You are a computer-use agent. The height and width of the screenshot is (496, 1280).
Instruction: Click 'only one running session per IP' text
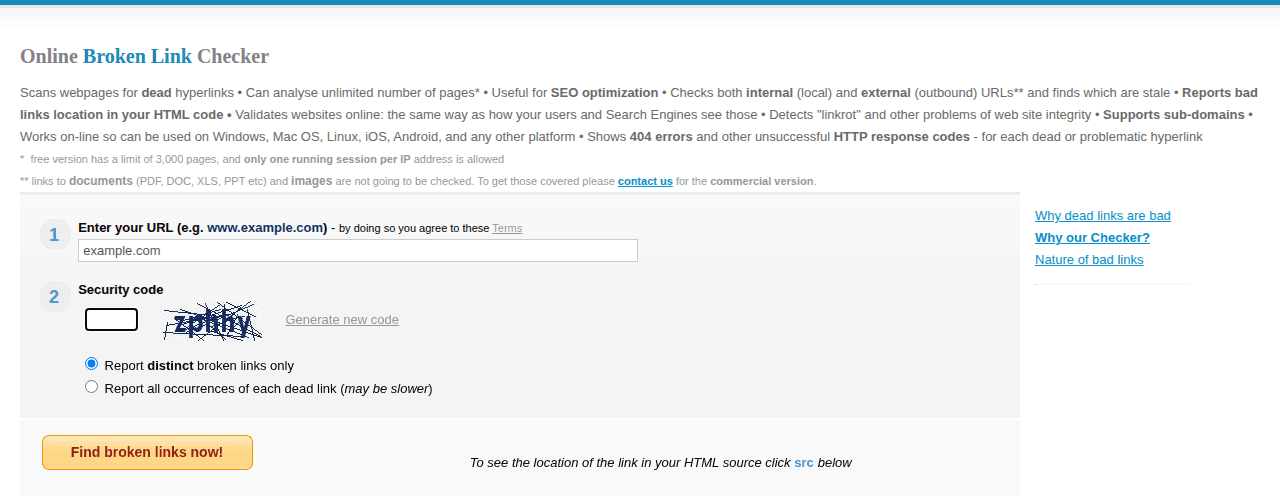(327, 159)
